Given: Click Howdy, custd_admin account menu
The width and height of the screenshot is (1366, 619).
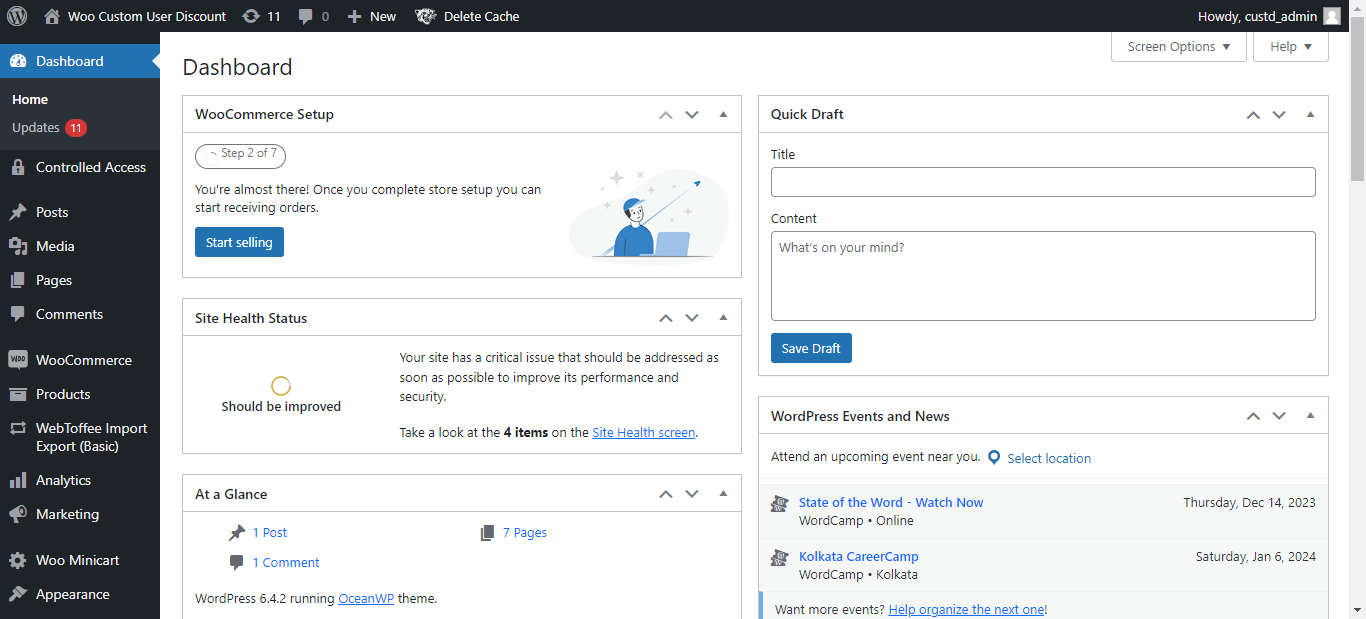Looking at the screenshot, I should coord(1269,16).
